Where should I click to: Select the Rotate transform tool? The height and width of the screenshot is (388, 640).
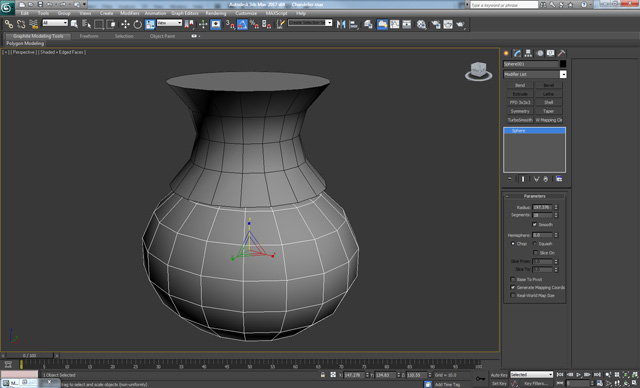[x=138, y=24]
